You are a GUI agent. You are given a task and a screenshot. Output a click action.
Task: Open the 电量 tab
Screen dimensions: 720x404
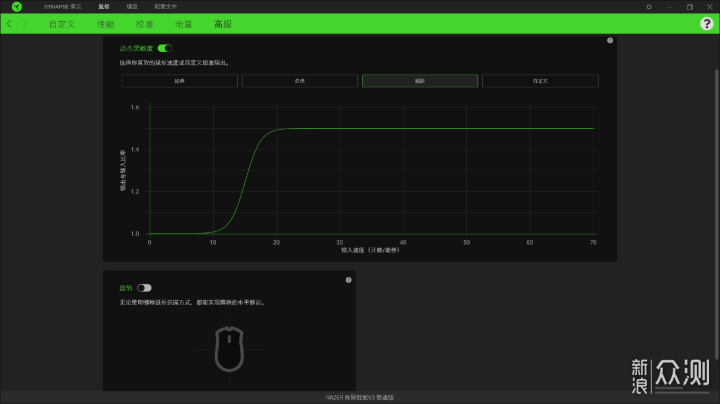coord(184,24)
